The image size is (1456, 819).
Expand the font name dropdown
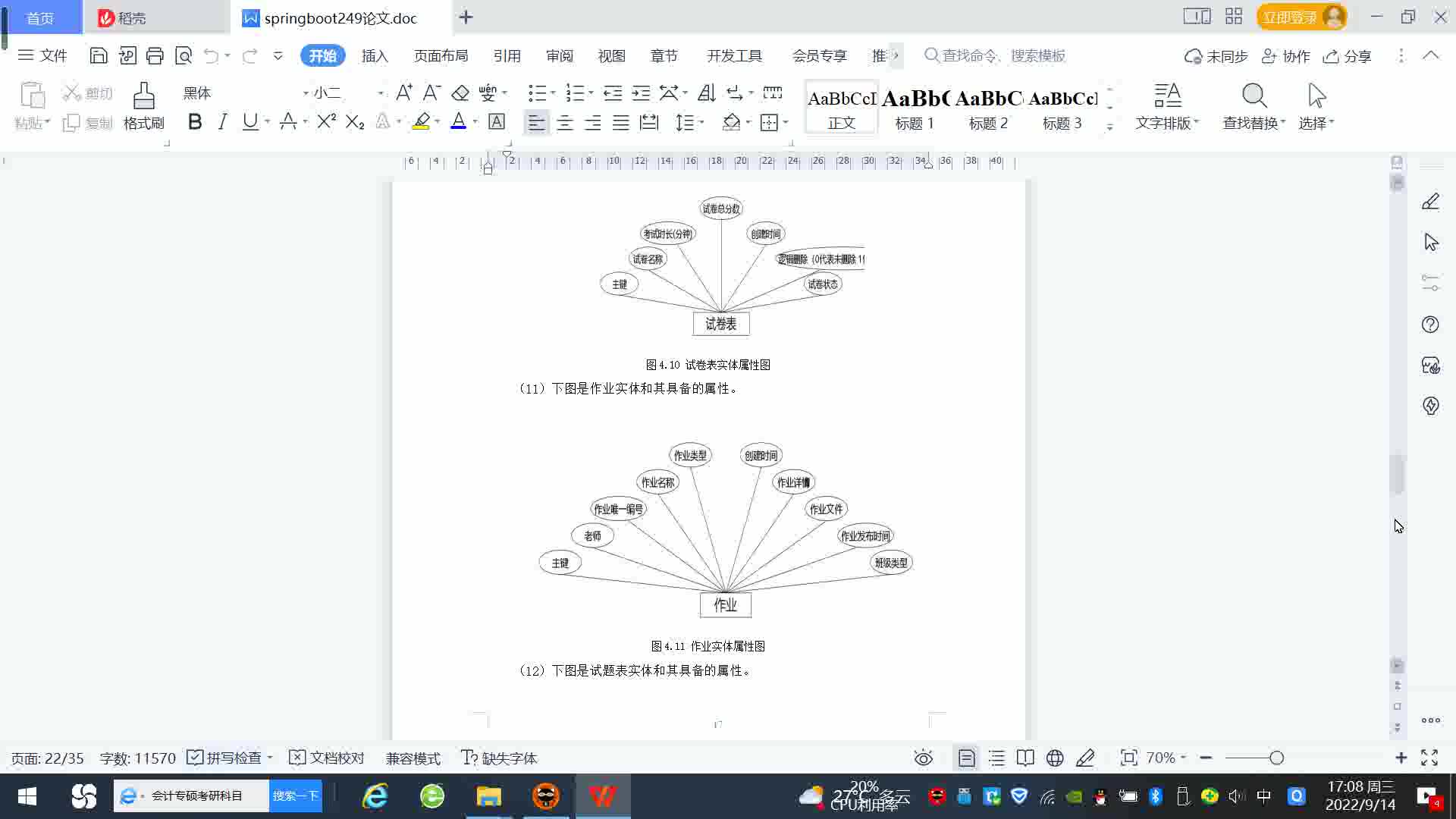306,93
